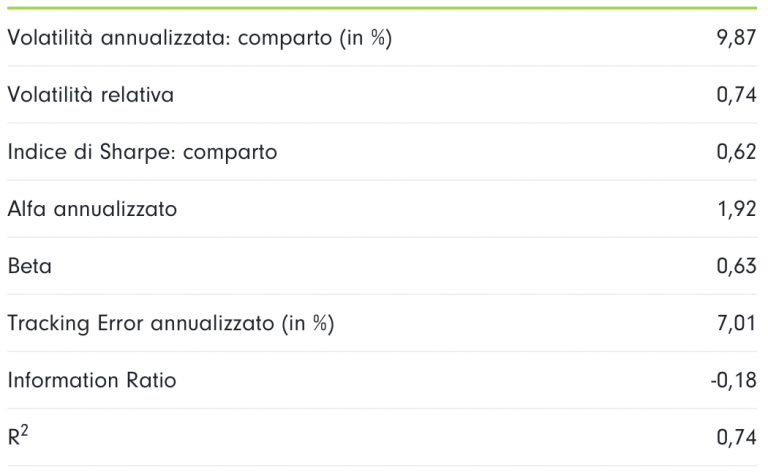Select the Tracking Error value 7,01
This screenshot has width=768, height=473.
click(741, 324)
